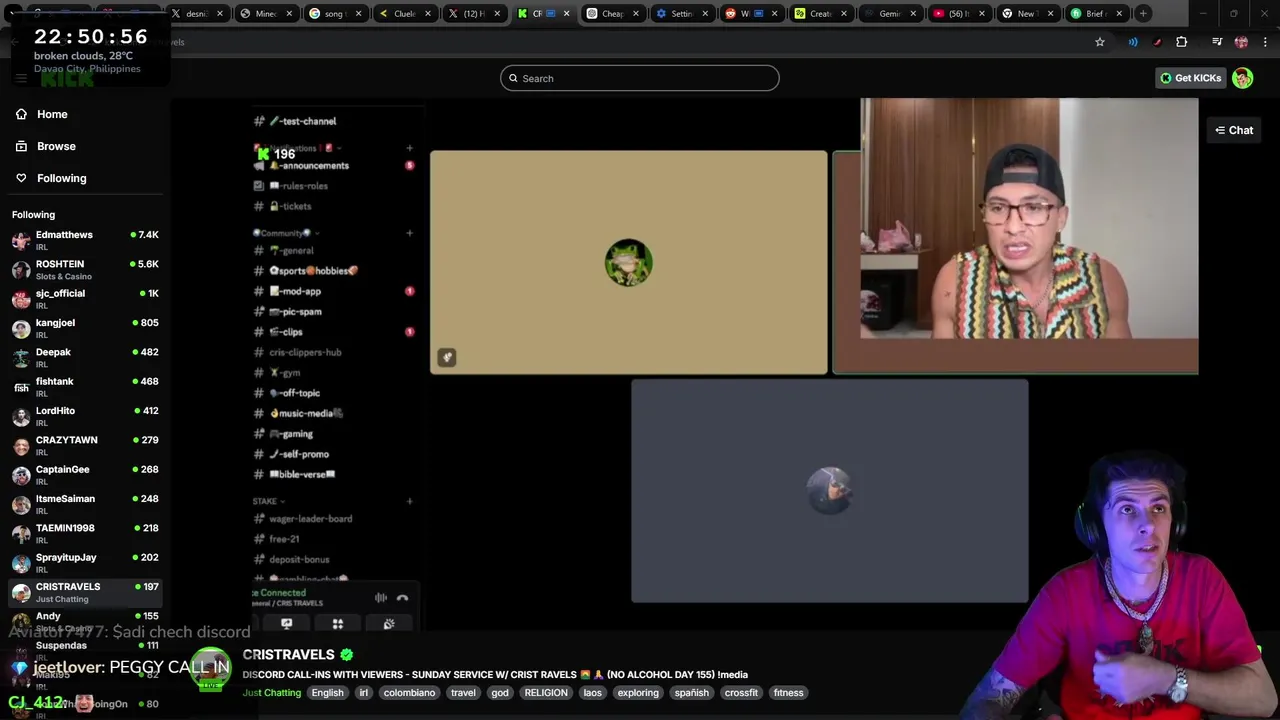Click the fishtank channel avatar
The width and height of the screenshot is (1280, 720).
point(21,387)
